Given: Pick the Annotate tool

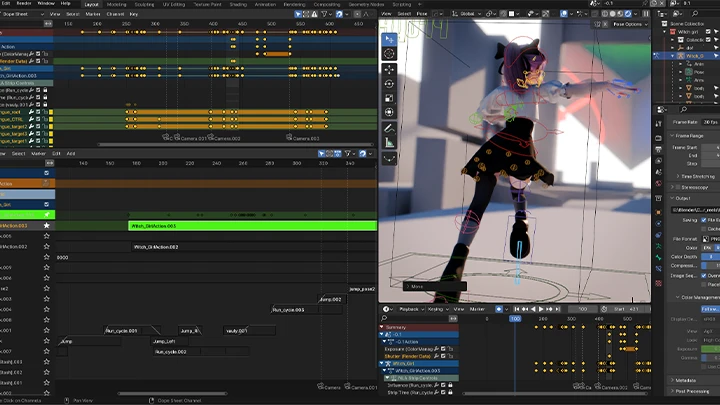Looking at the screenshot, I should click(389, 129).
